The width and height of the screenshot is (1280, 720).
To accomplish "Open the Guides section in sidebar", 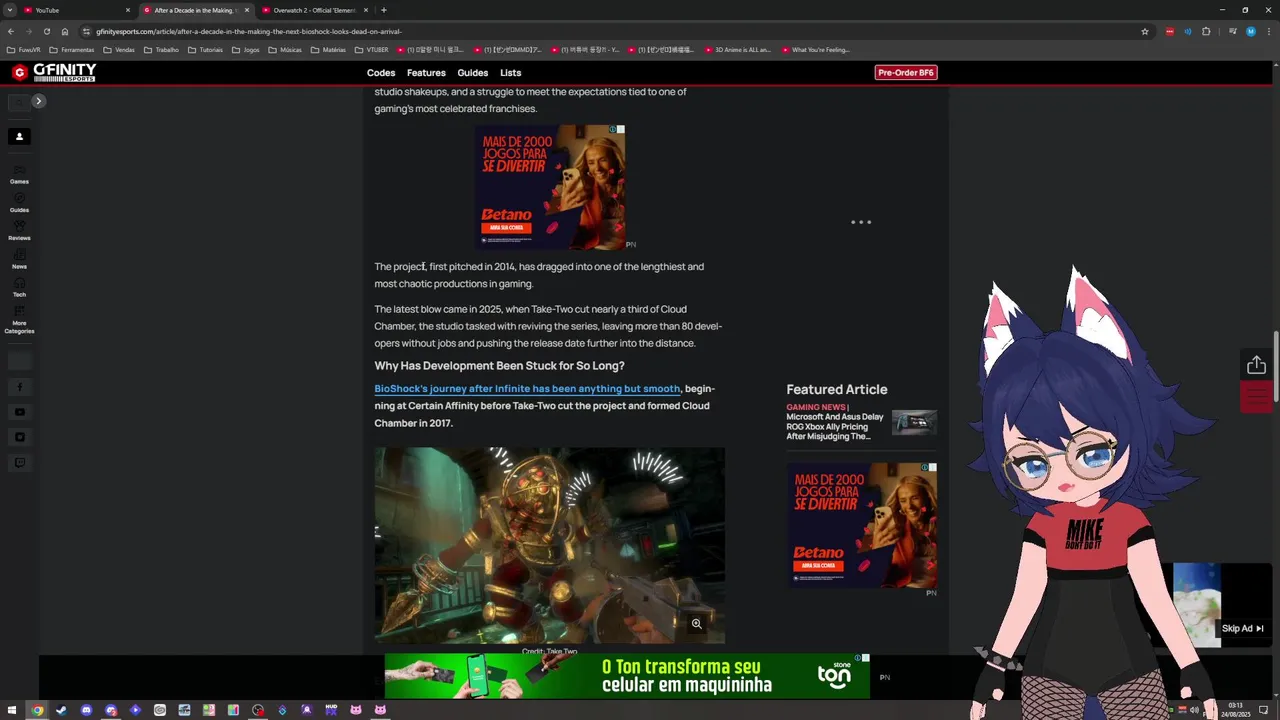I will [x=19, y=204].
